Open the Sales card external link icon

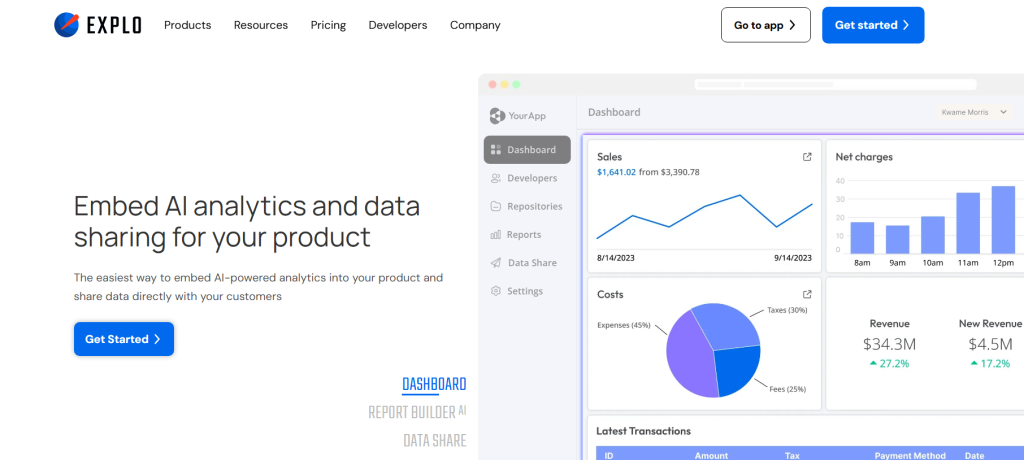coord(807,157)
